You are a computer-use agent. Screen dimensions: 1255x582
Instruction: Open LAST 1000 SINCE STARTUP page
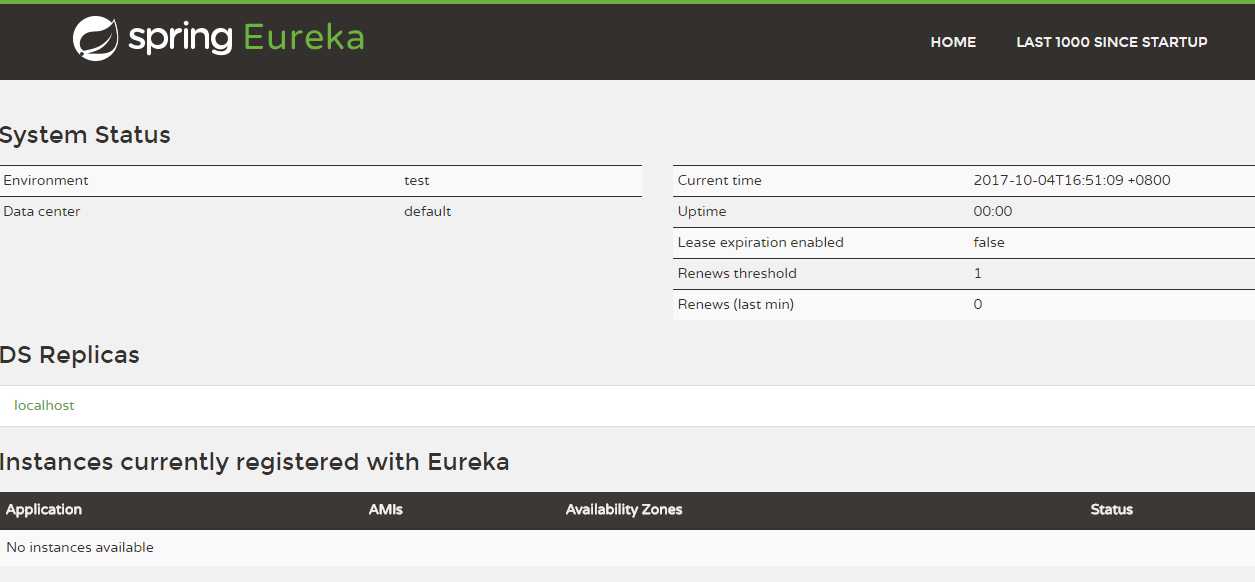(1112, 42)
